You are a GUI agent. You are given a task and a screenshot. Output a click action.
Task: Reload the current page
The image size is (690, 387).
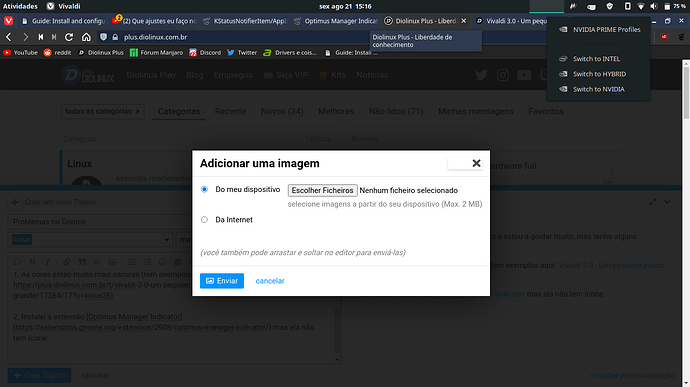pos(69,37)
